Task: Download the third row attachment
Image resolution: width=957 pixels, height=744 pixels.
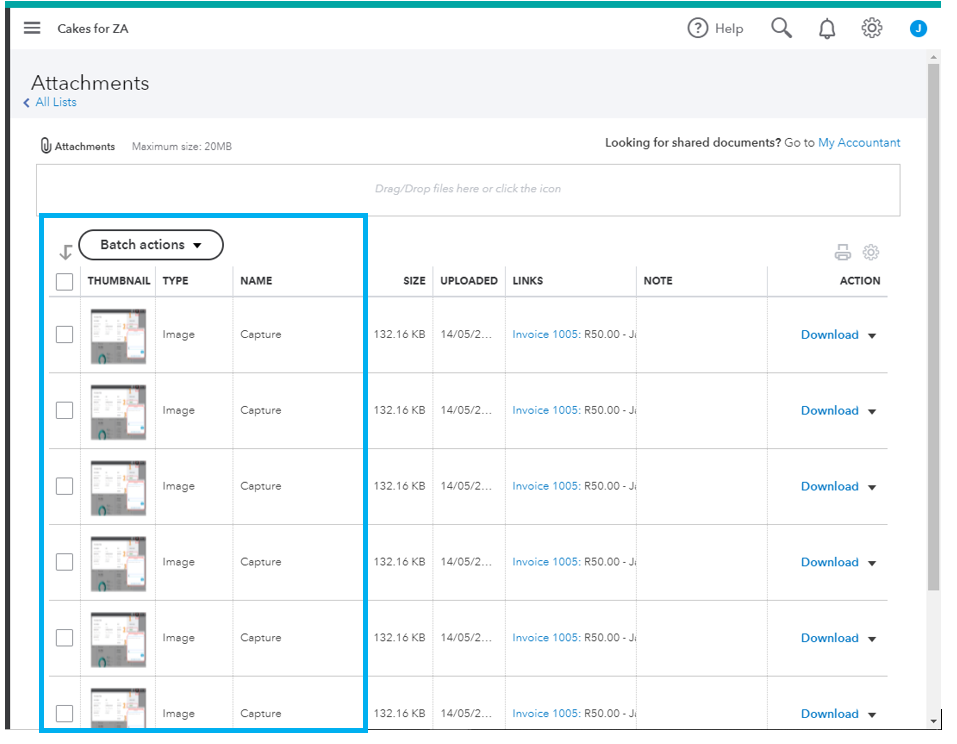Action: (x=829, y=486)
